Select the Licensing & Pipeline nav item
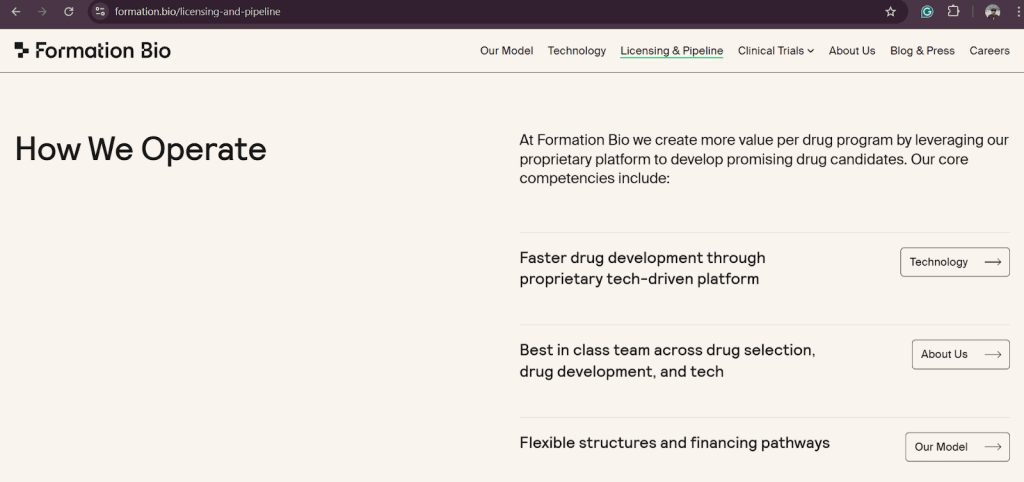The image size is (1024, 482). point(671,51)
